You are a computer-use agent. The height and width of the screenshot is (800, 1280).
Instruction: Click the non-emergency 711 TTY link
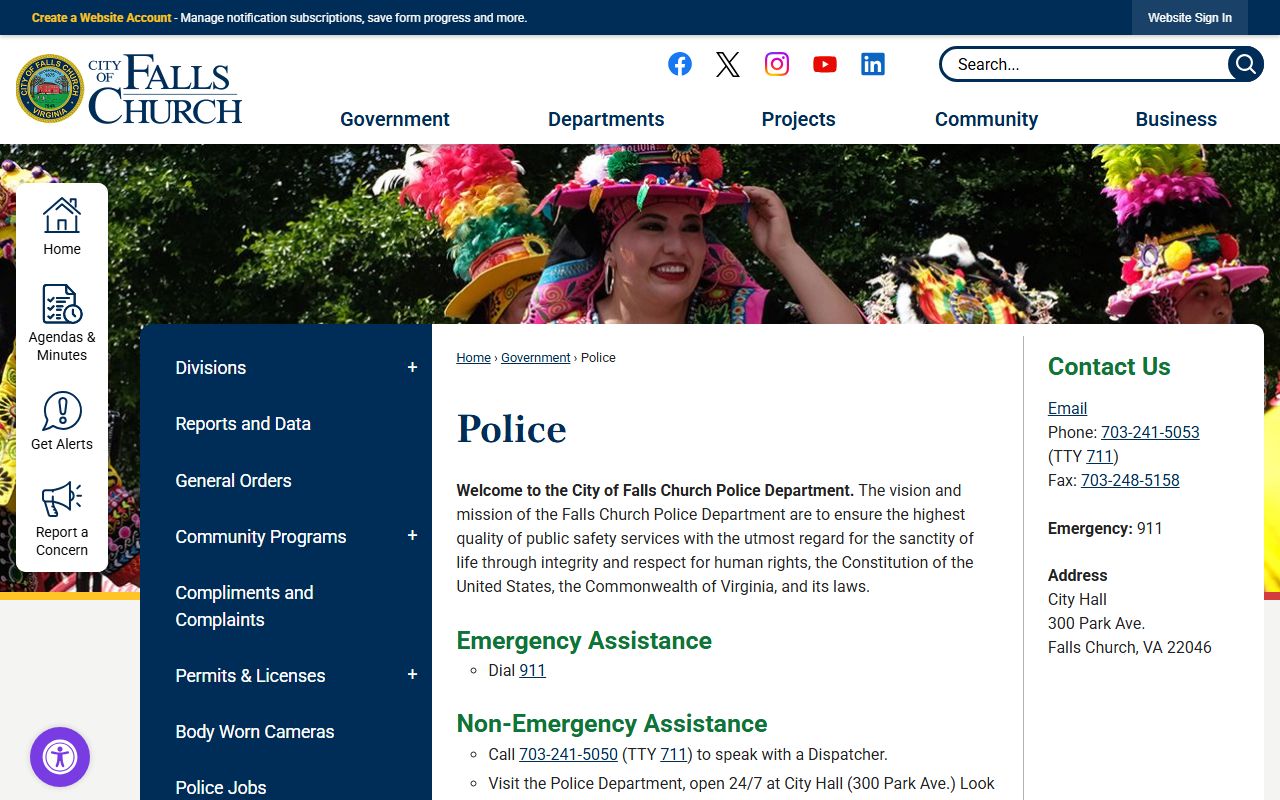coord(674,754)
